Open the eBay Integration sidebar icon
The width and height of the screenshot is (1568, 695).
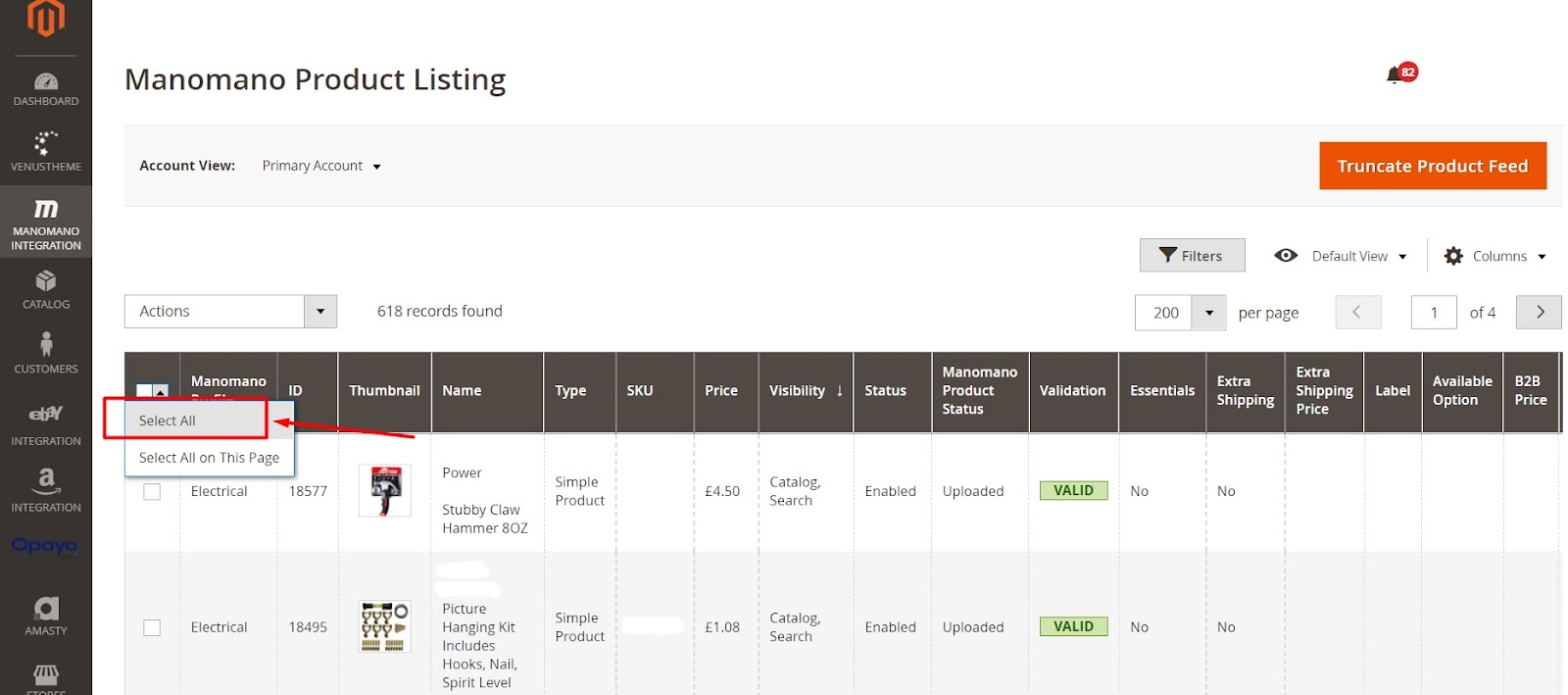coord(46,424)
